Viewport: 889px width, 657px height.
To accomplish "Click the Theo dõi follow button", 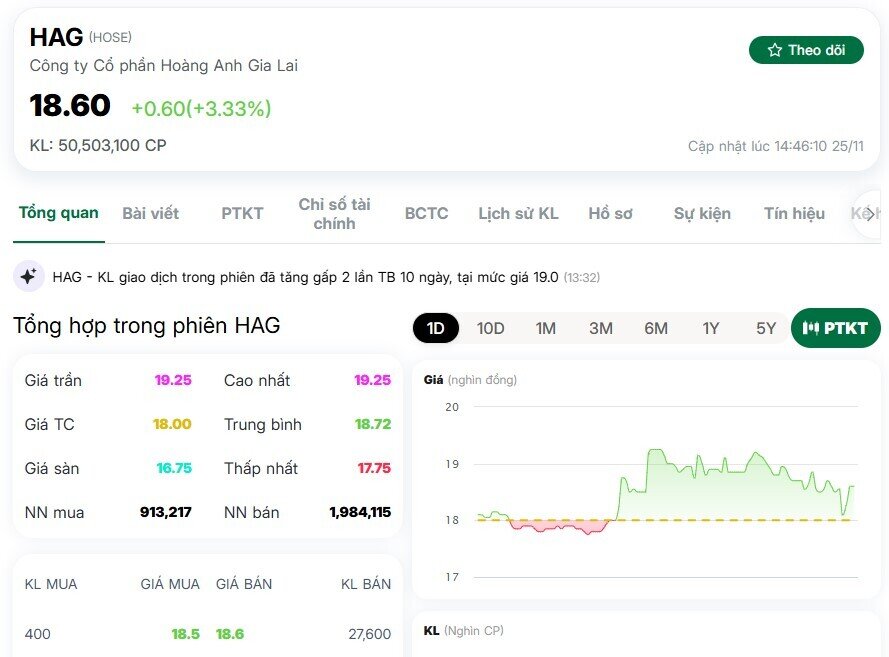I will [x=806, y=49].
